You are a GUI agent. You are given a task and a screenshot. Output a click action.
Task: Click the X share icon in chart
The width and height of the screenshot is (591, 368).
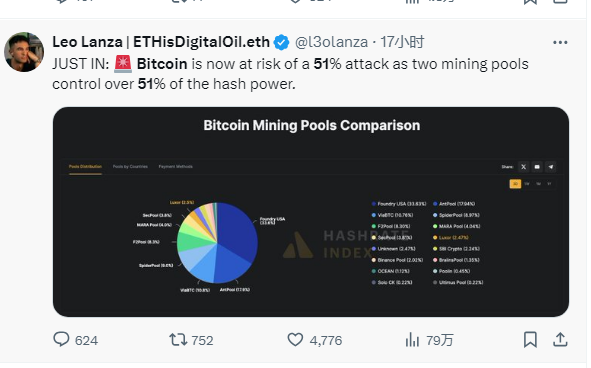coord(524,167)
